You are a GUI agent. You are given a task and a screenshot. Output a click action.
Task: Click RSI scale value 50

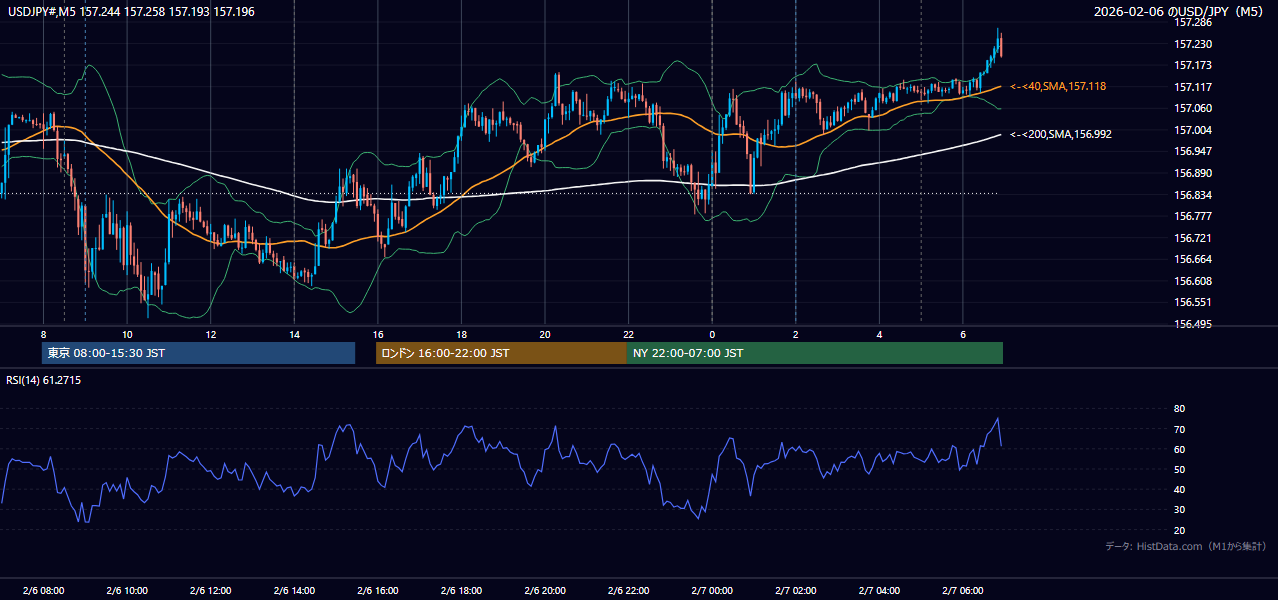point(1179,469)
